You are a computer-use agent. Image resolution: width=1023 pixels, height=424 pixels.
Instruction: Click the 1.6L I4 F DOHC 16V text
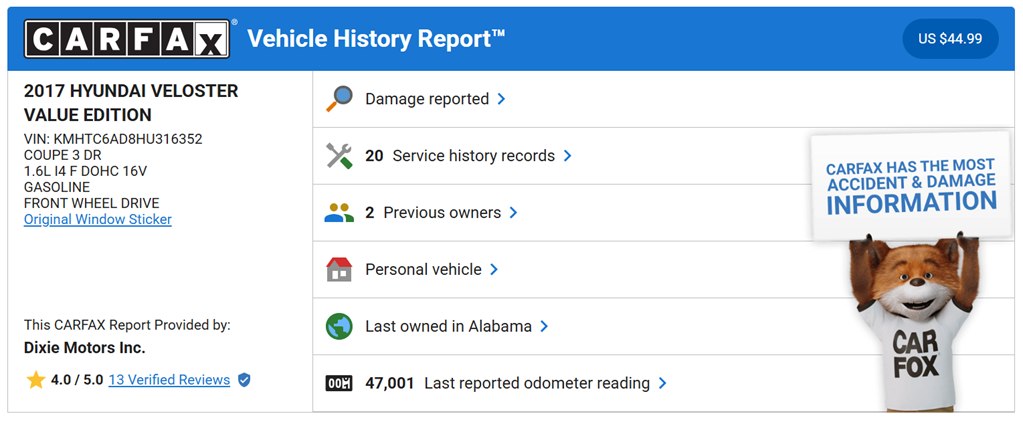[x=85, y=171]
